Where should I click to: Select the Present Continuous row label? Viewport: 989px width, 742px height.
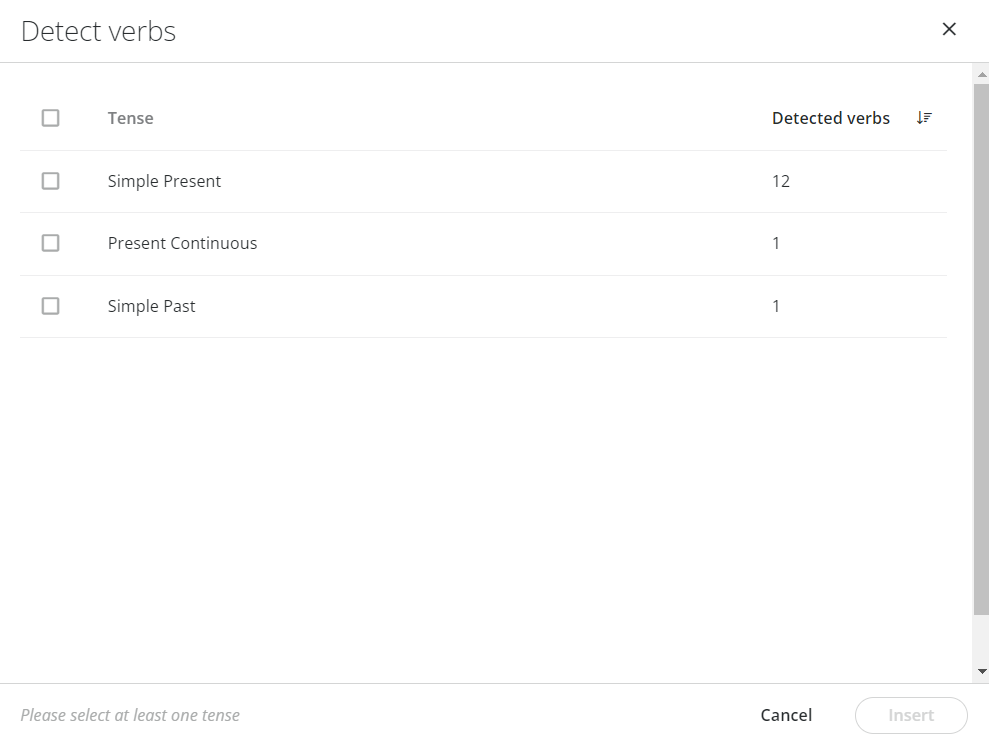pyautogui.click(x=182, y=243)
